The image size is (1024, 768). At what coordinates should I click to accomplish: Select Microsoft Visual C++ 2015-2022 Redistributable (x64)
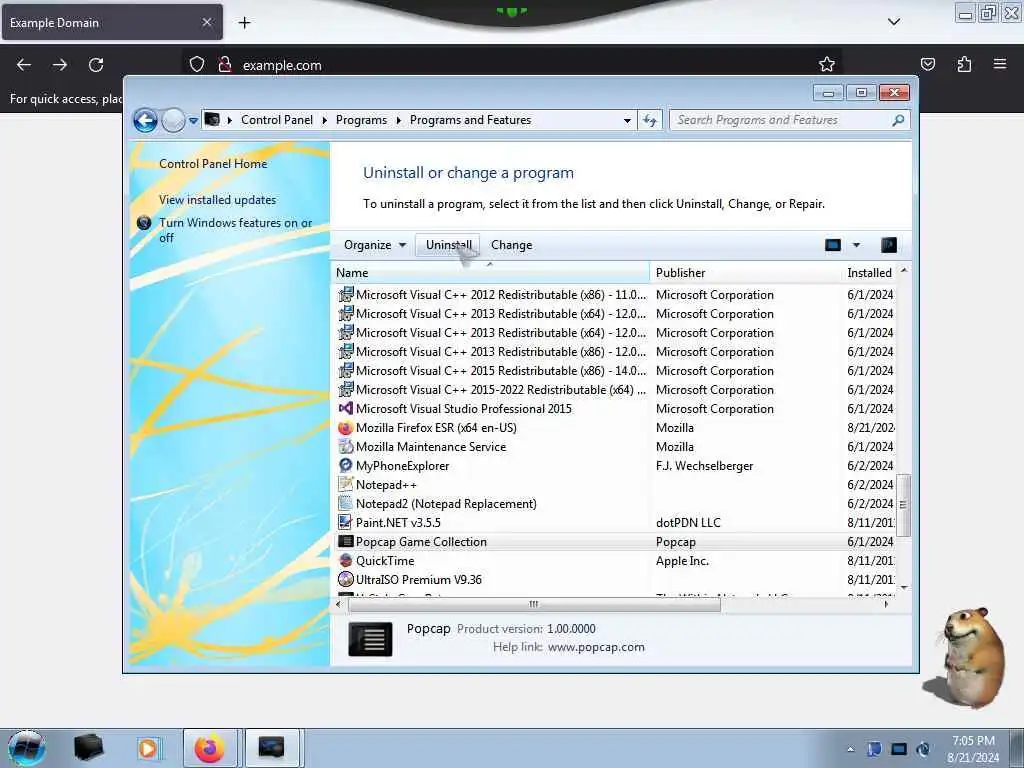pos(614,390)
